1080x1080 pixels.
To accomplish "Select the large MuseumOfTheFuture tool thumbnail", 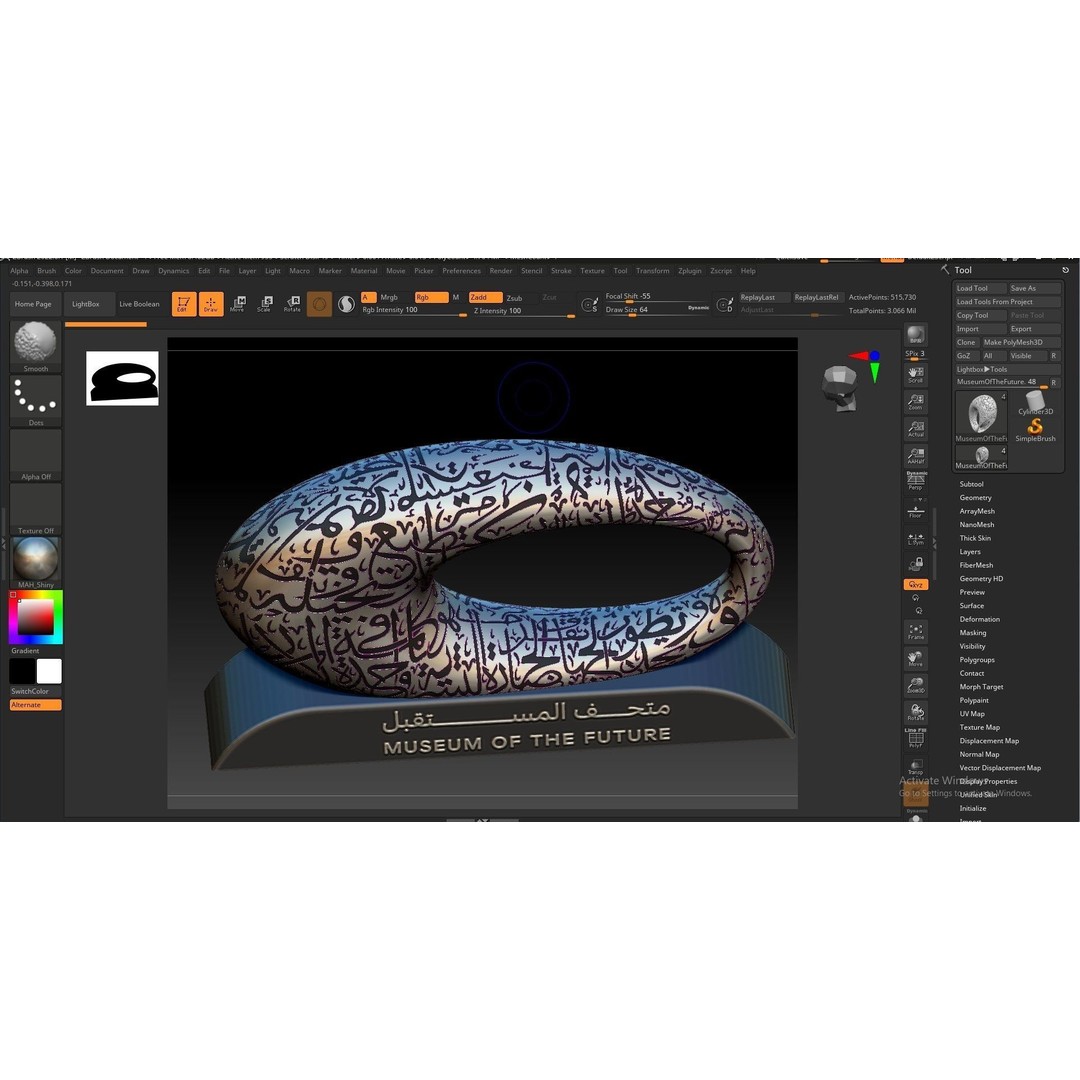I will point(981,417).
